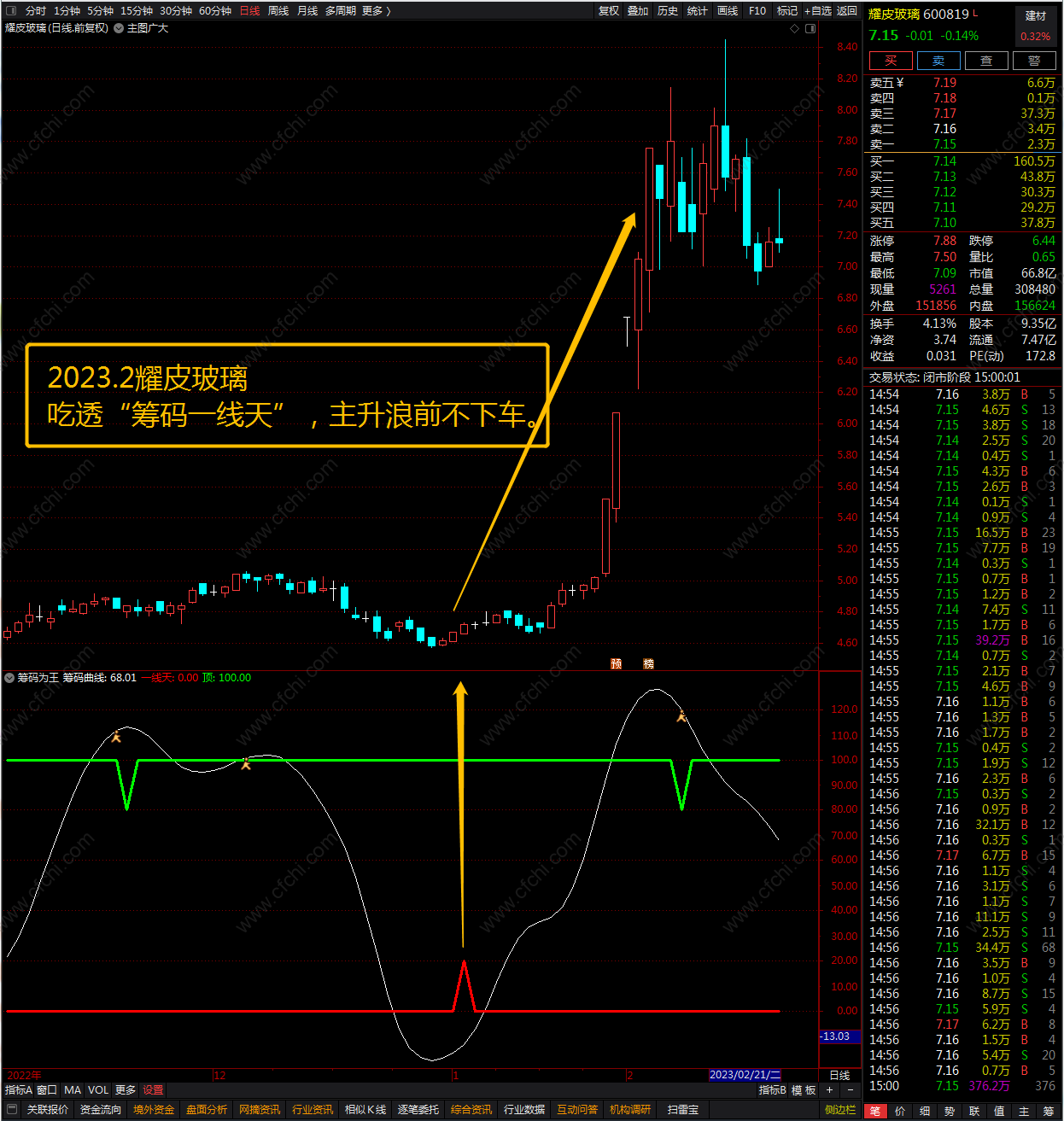Click the window icon left of 关联报价
1064x1121 pixels.
pos(12,1110)
